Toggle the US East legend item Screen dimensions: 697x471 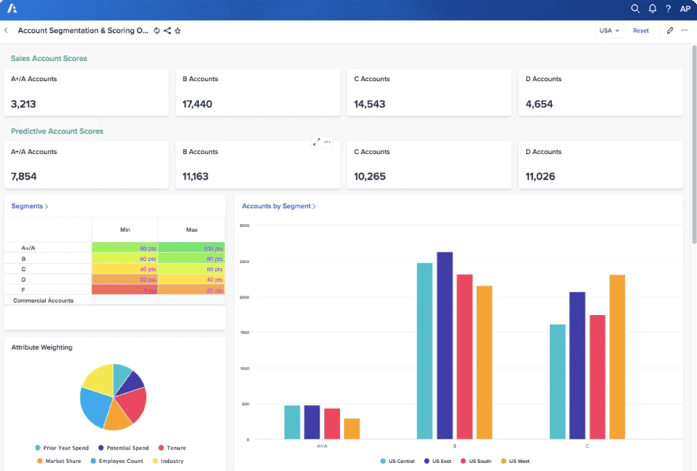point(437,461)
